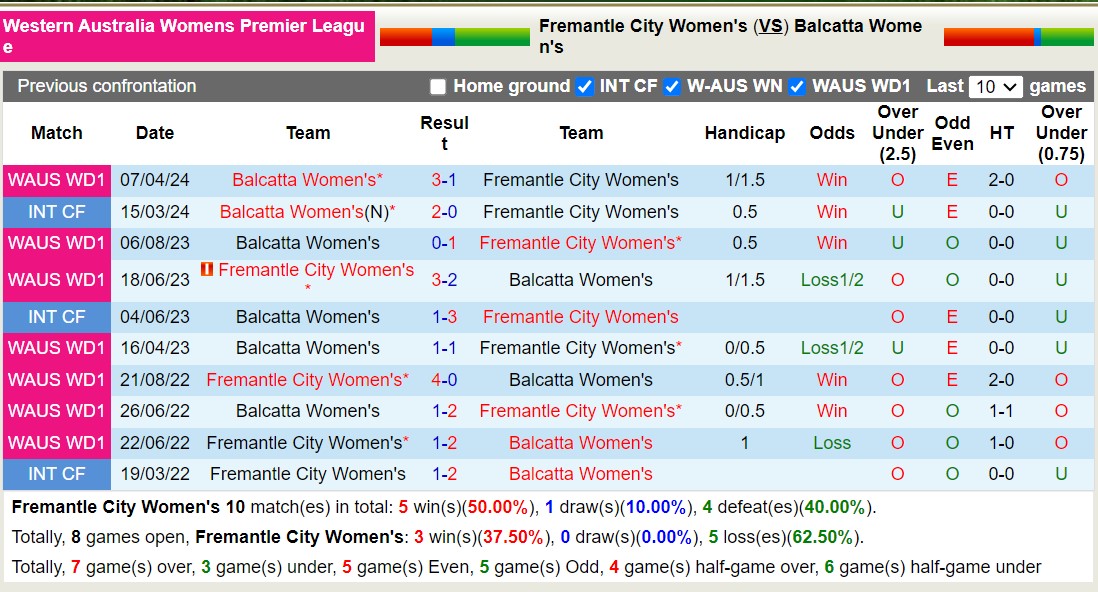Click the INT CF badge on the 15/03/24 row
The height and width of the screenshot is (592, 1098).
click(57, 212)
